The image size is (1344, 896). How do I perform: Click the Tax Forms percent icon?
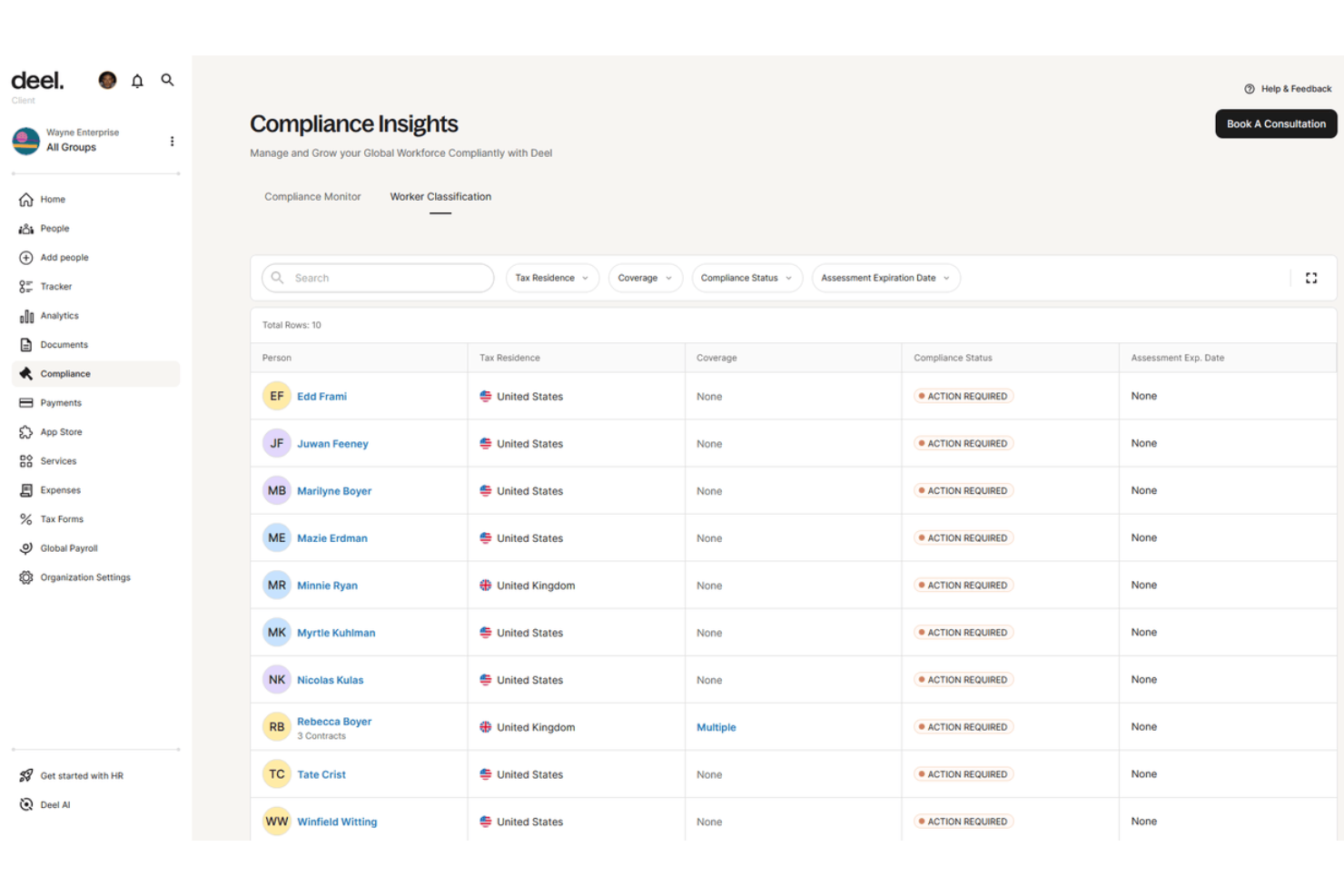point(26,519)
